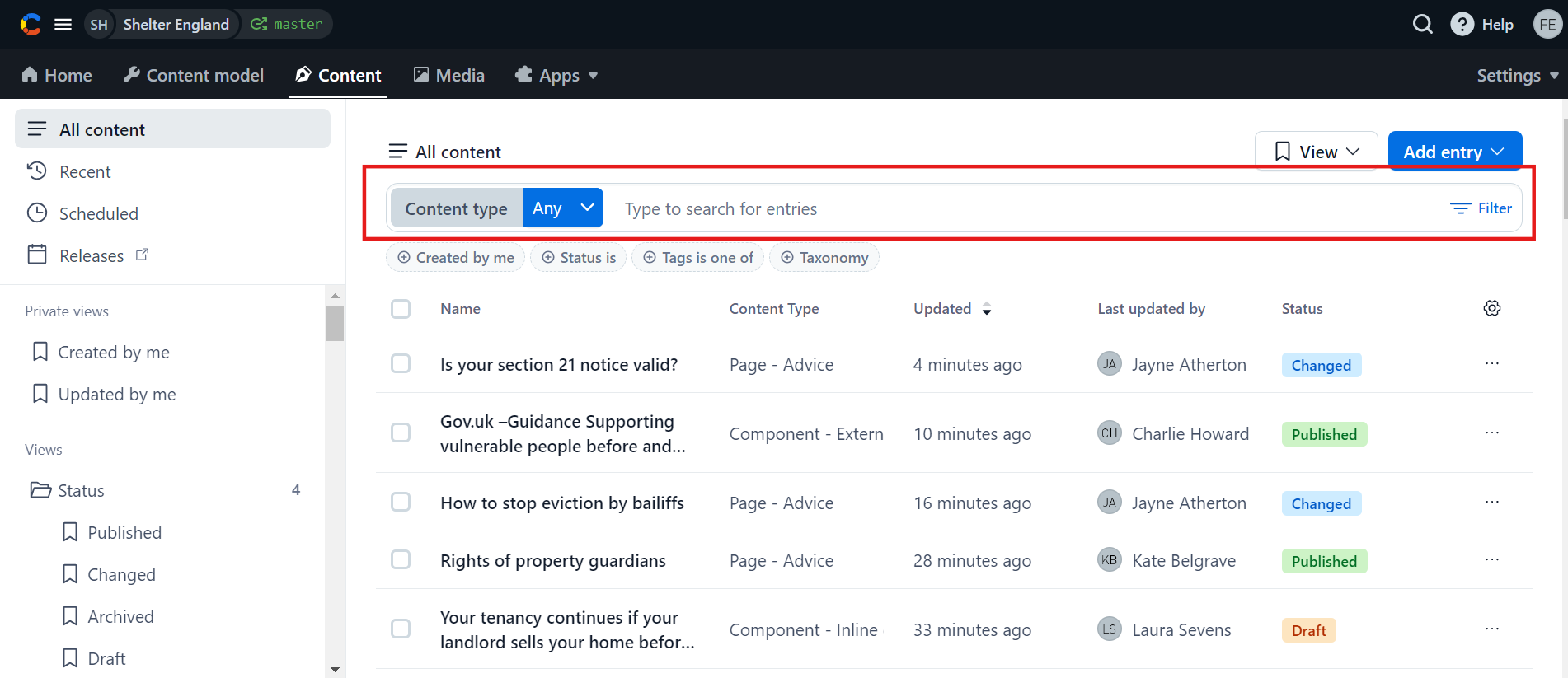Click sidebar scrollbar up arrow
Image resolution: width=1568 pixels, height=678 pixels.
[335, 295]
